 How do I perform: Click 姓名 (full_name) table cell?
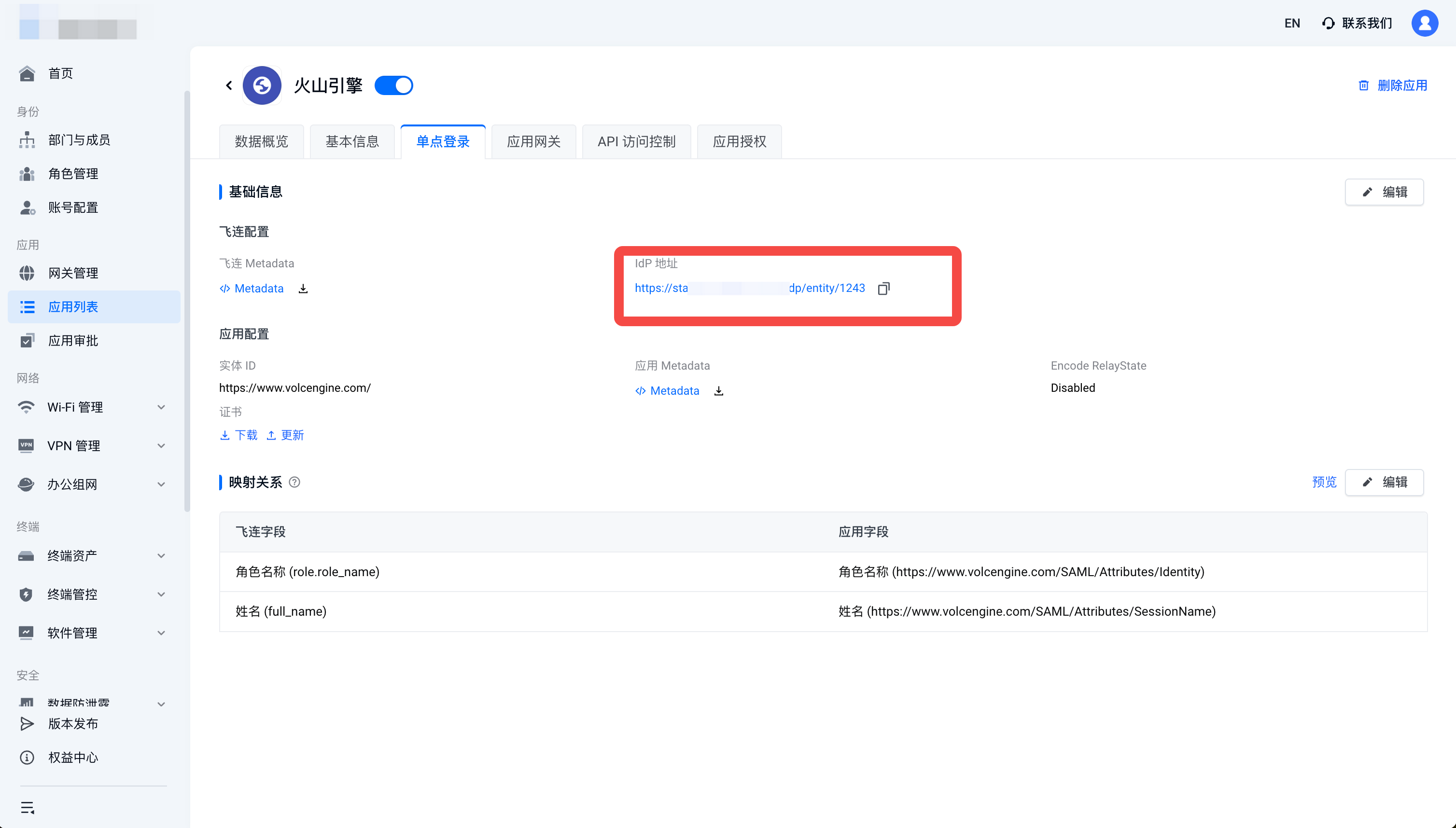[x=281, y=612]
